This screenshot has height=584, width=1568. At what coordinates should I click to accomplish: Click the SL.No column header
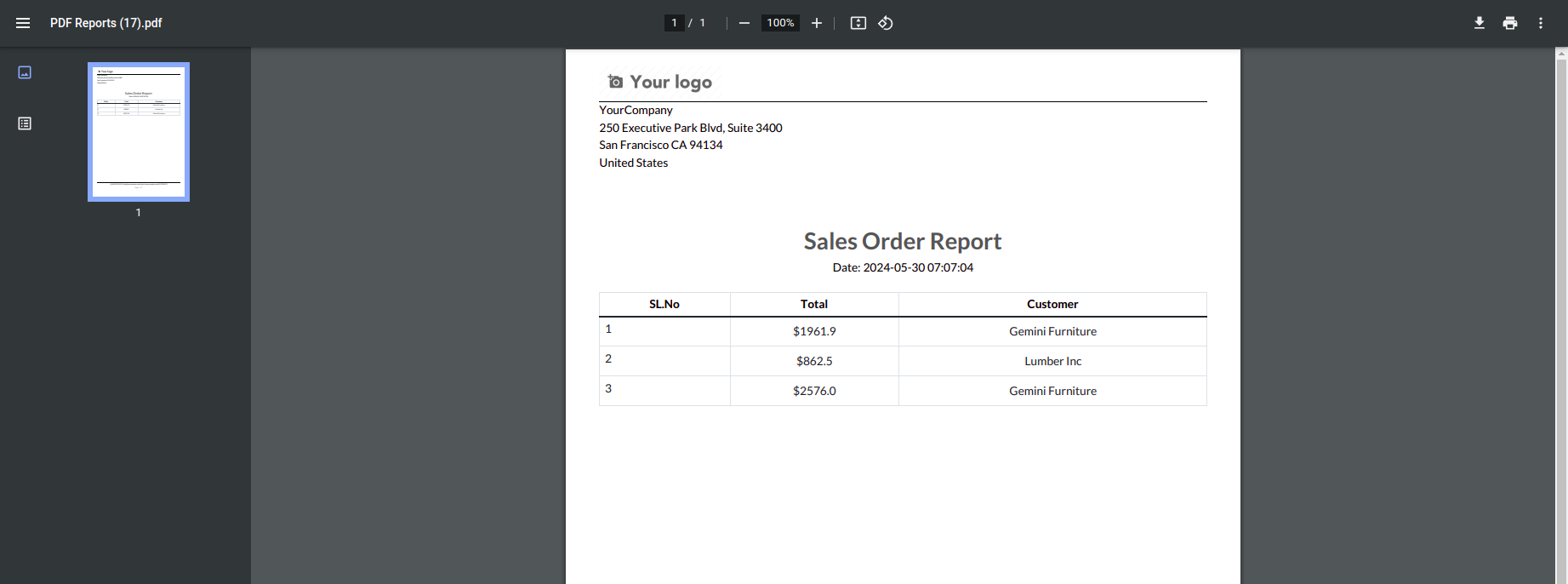(x=664, y=304)
